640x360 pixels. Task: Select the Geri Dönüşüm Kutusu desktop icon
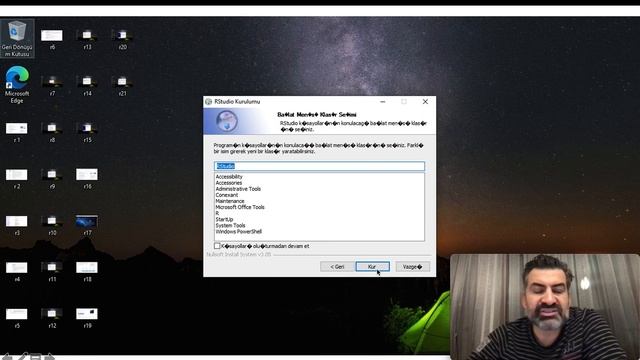pos(17,38)
